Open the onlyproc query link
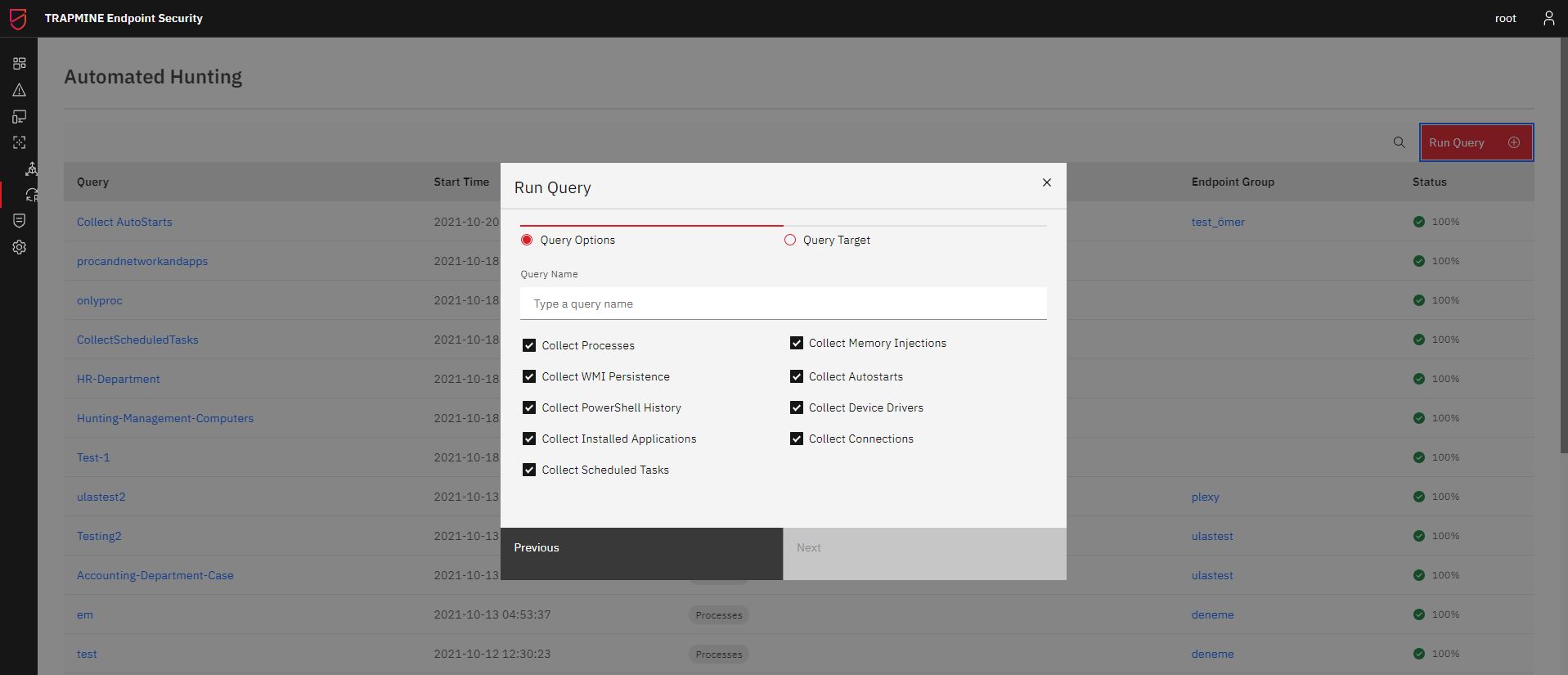 pyautogui.click(x=100, y=300)
